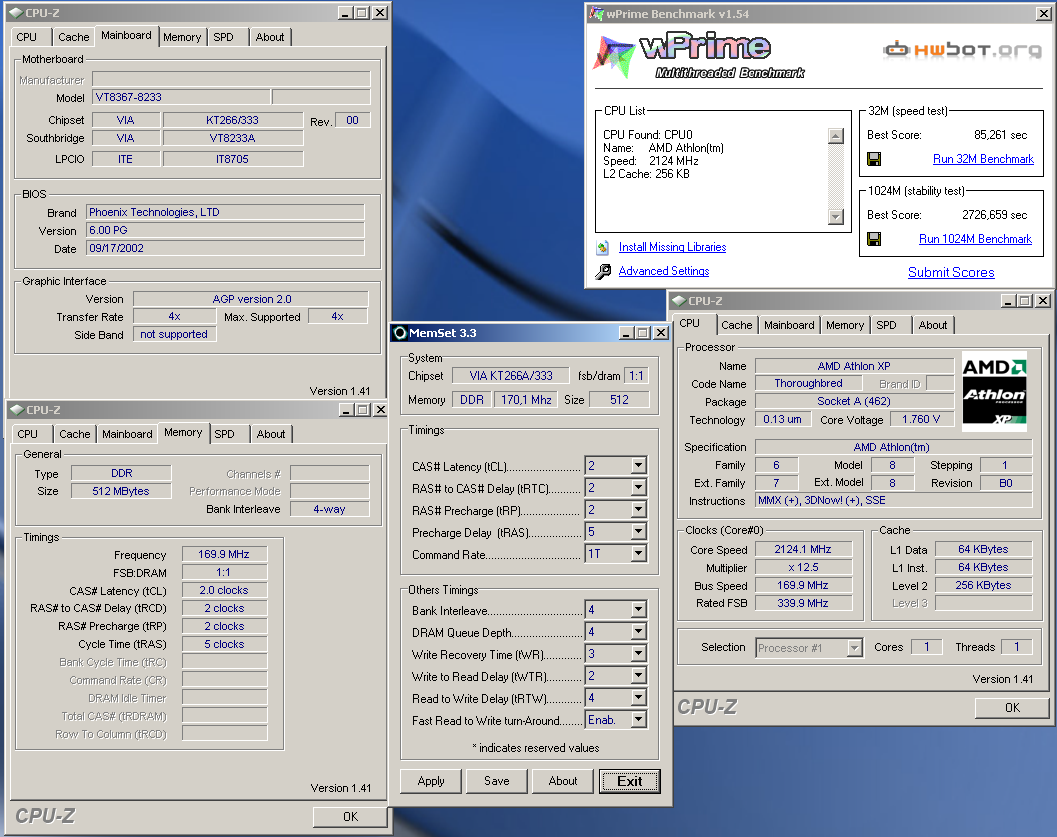
Task: Click the Run 32M Benchmark link
Action: click(x=983, y=159)
